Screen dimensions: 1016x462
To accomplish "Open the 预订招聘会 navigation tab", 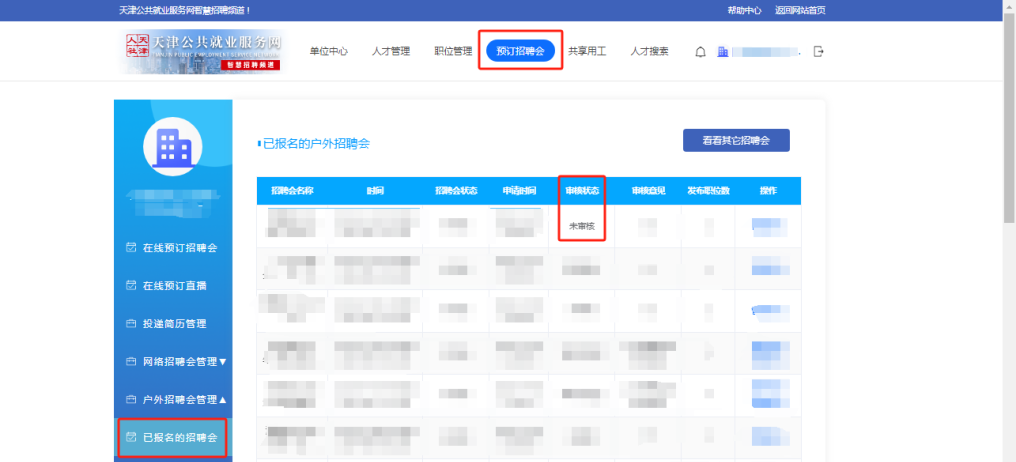I will tap(520, 51).
